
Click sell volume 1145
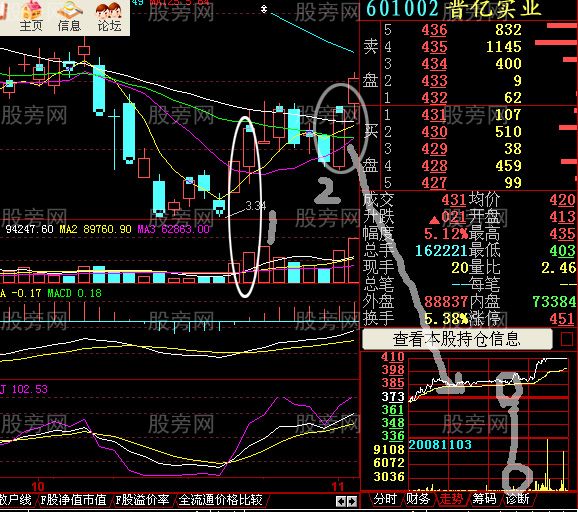click(x=504, y=47)
